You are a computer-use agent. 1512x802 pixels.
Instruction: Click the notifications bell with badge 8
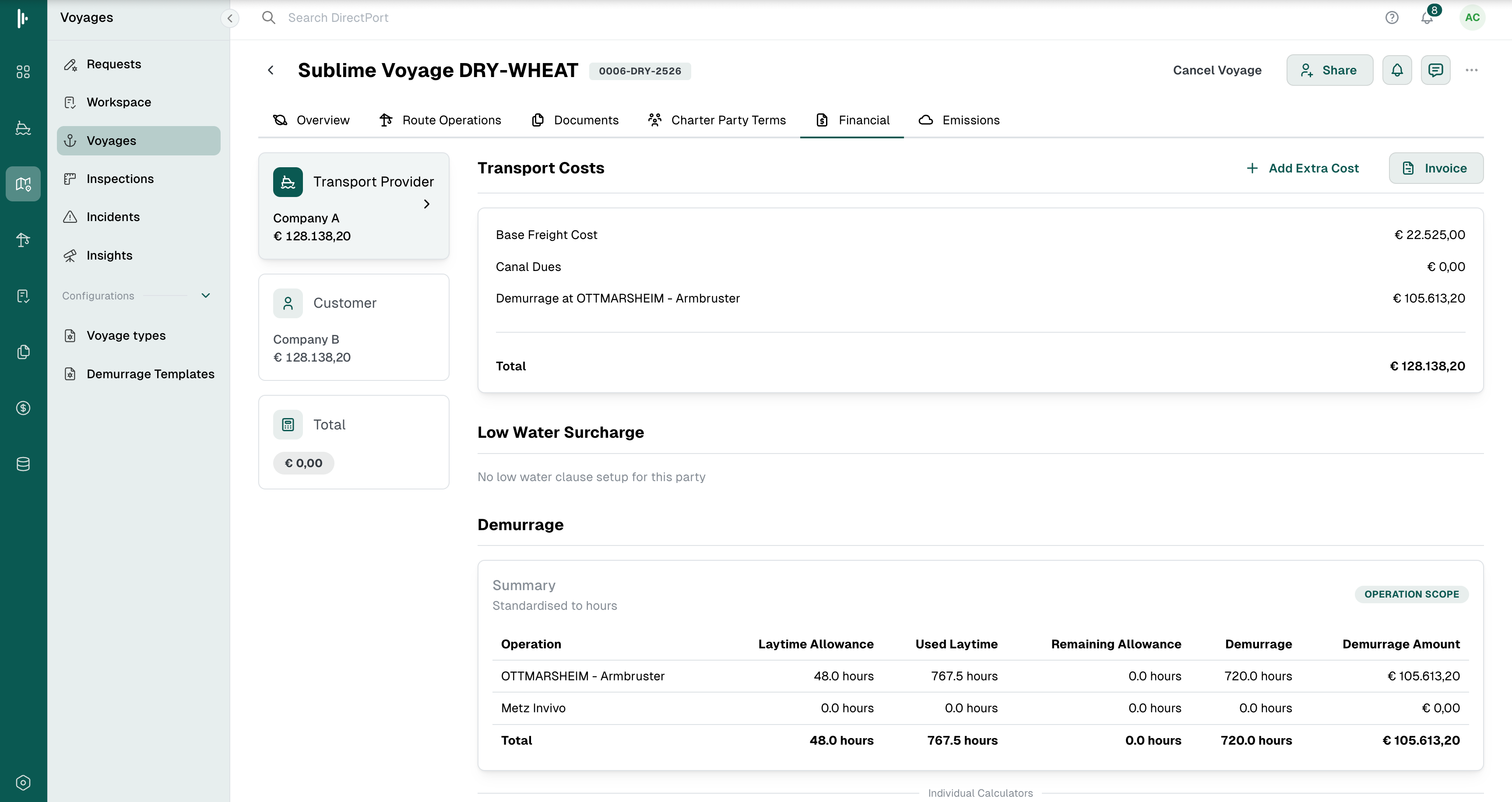1427,18
